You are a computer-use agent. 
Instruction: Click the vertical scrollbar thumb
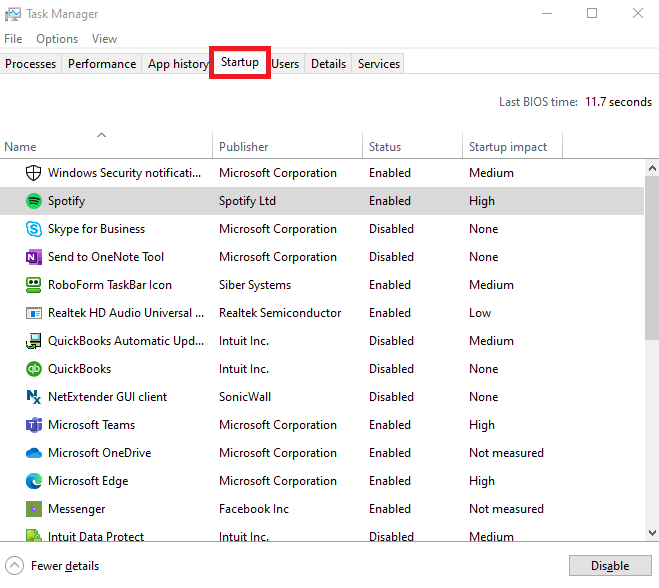pyautogui.click(x=652, y=258)
